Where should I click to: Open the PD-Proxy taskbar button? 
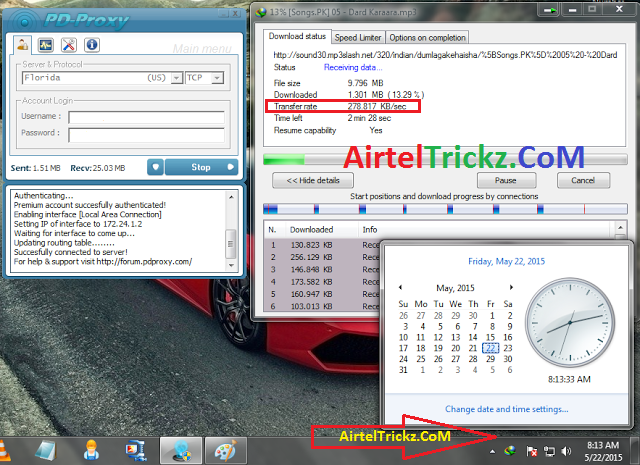[181, 450]
